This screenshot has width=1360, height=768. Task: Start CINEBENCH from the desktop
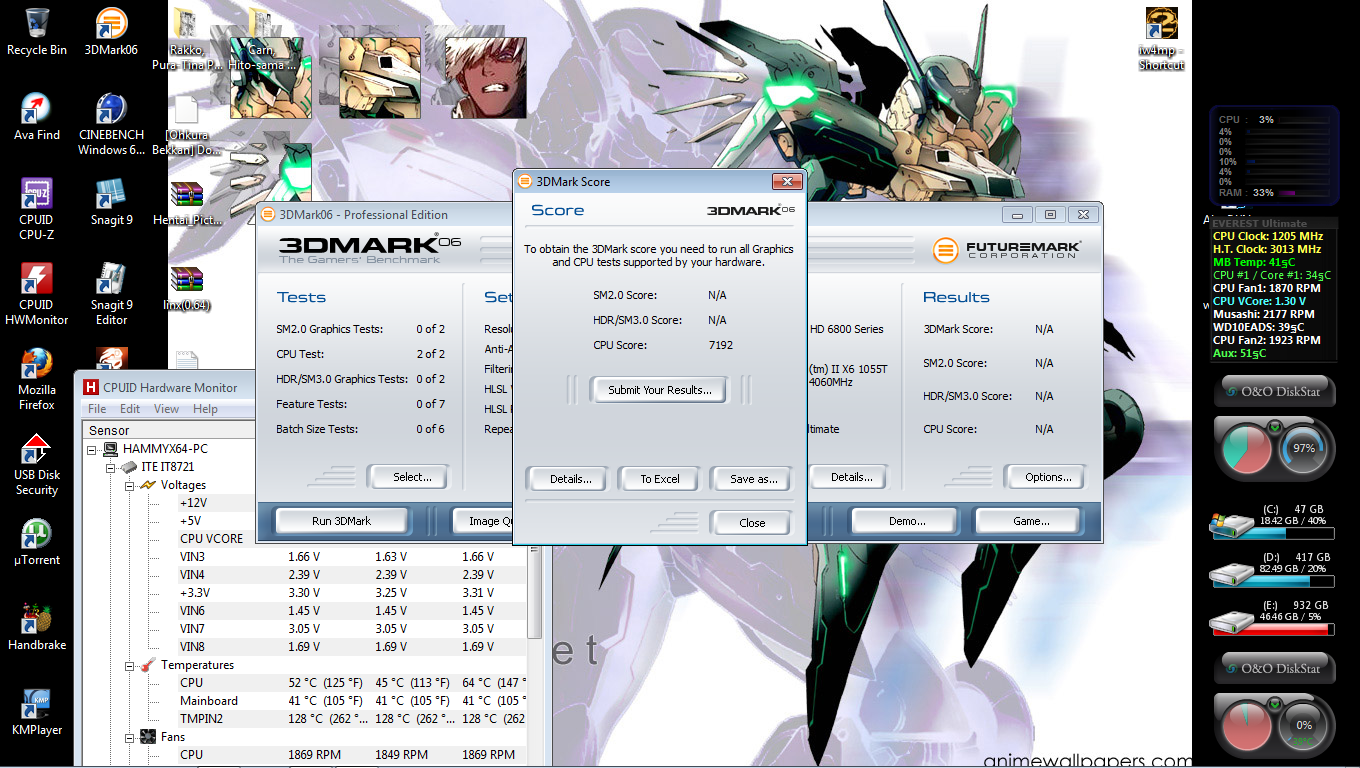coord(111,124)
